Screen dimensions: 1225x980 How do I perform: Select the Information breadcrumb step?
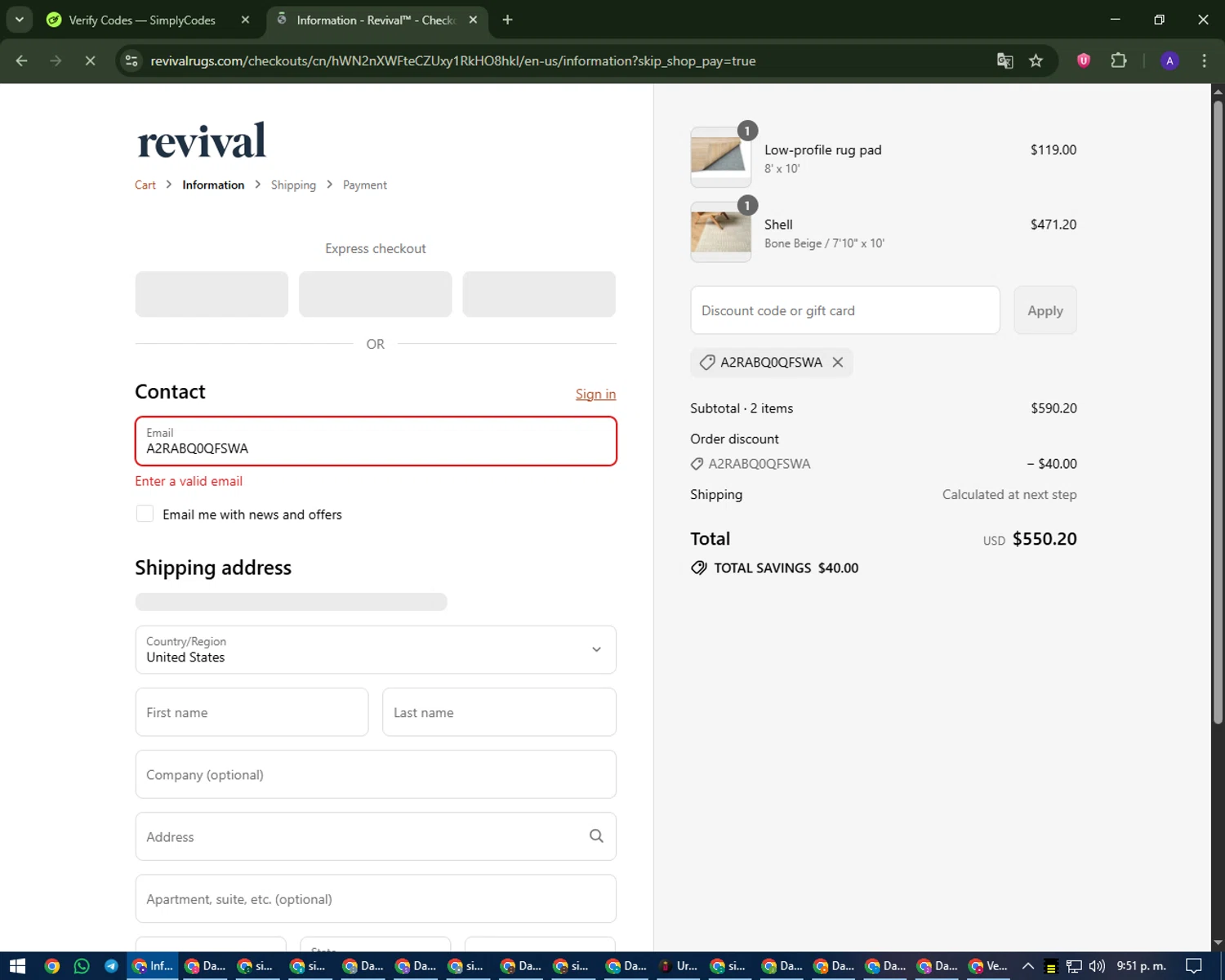click(213, 185)
